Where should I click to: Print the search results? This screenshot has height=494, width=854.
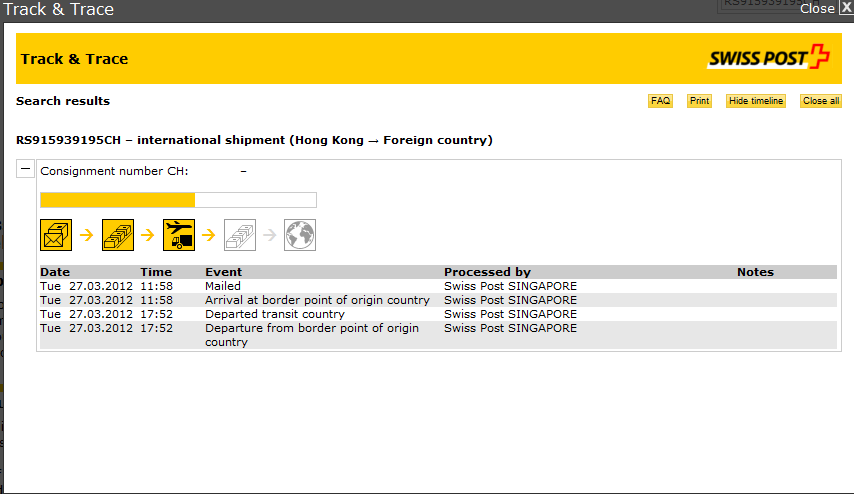click(x=699, y=101)
